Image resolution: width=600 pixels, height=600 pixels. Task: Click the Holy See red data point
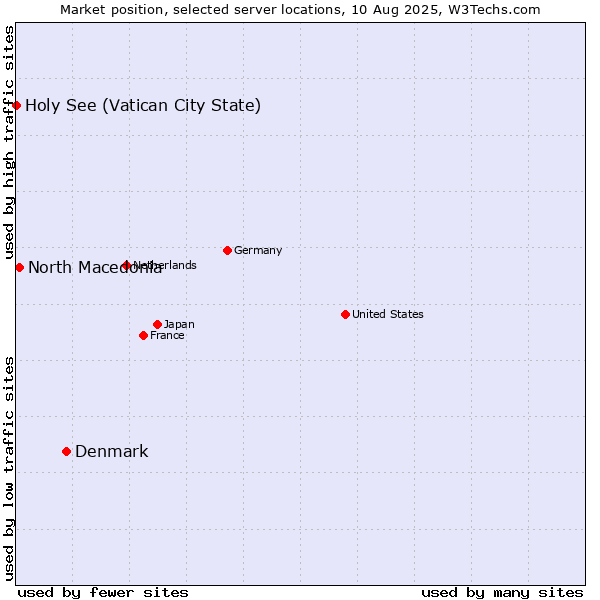16,105
